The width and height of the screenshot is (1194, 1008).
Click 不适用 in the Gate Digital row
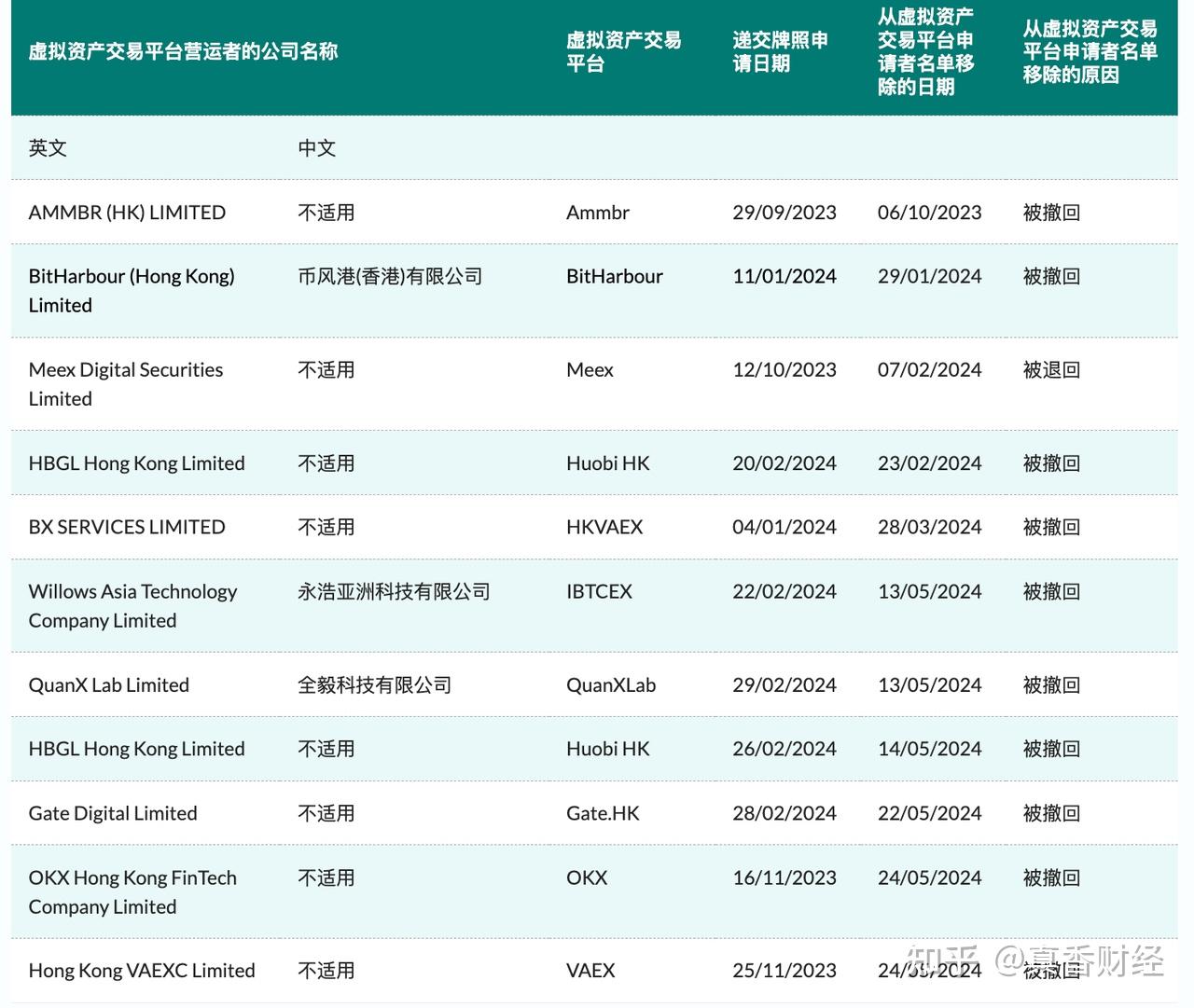click(x=326, y=814)
